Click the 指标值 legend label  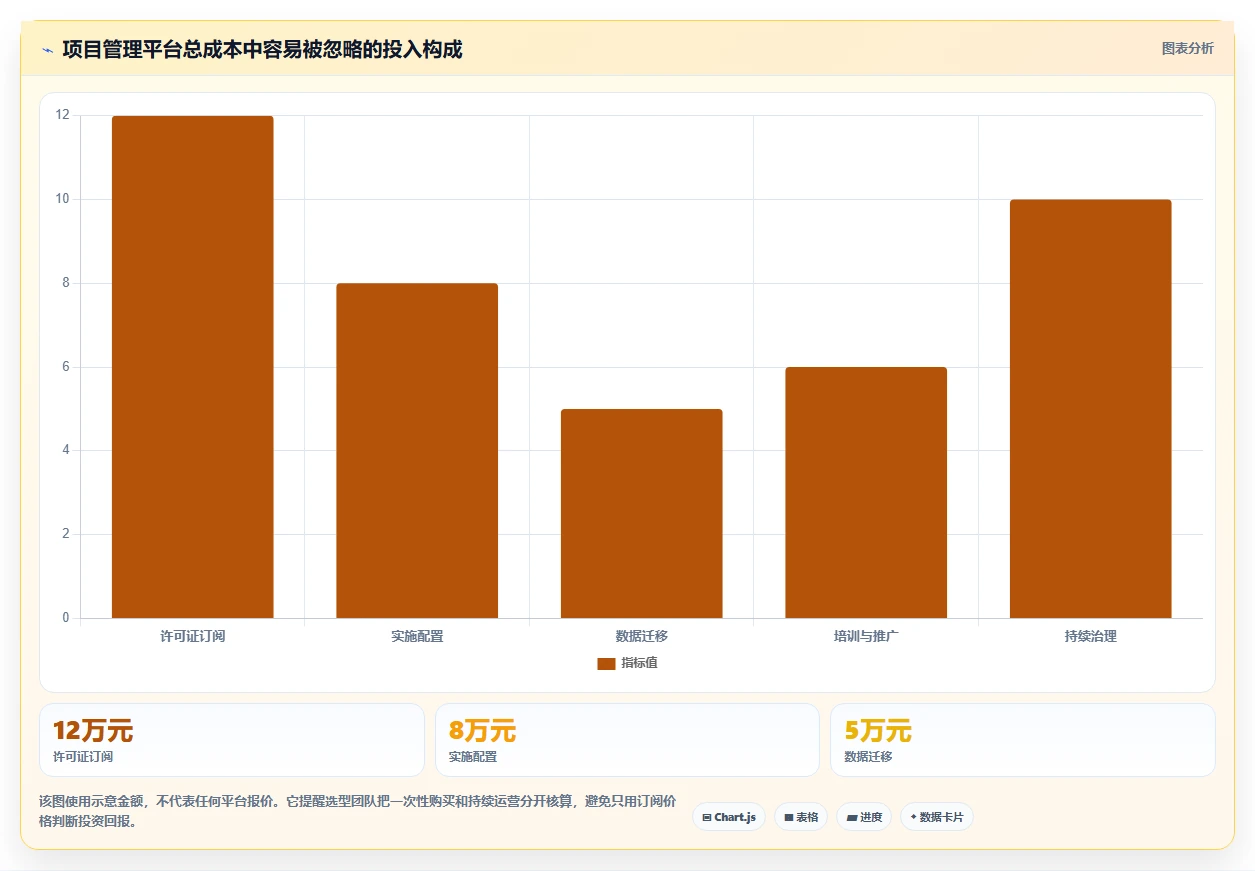[639, 663]
